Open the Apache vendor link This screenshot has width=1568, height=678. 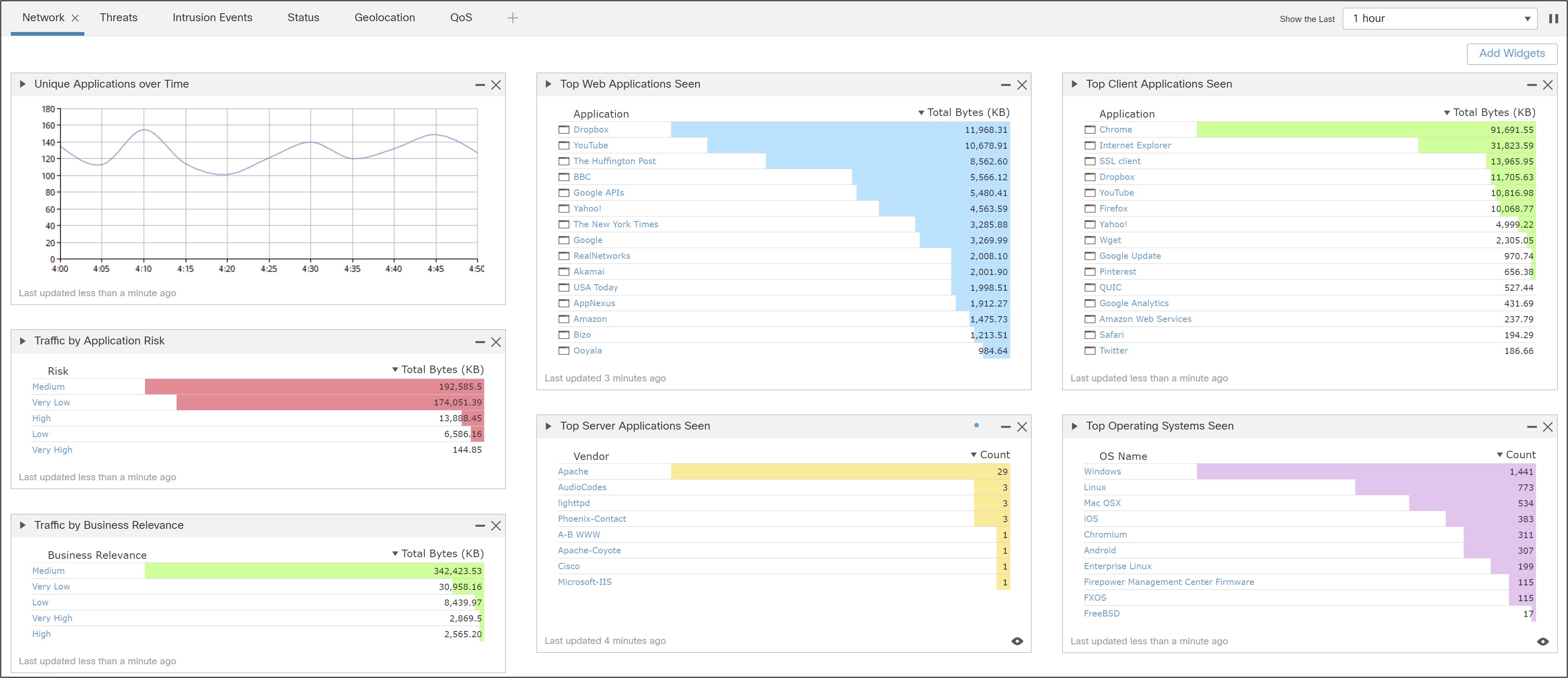(573, 472)
